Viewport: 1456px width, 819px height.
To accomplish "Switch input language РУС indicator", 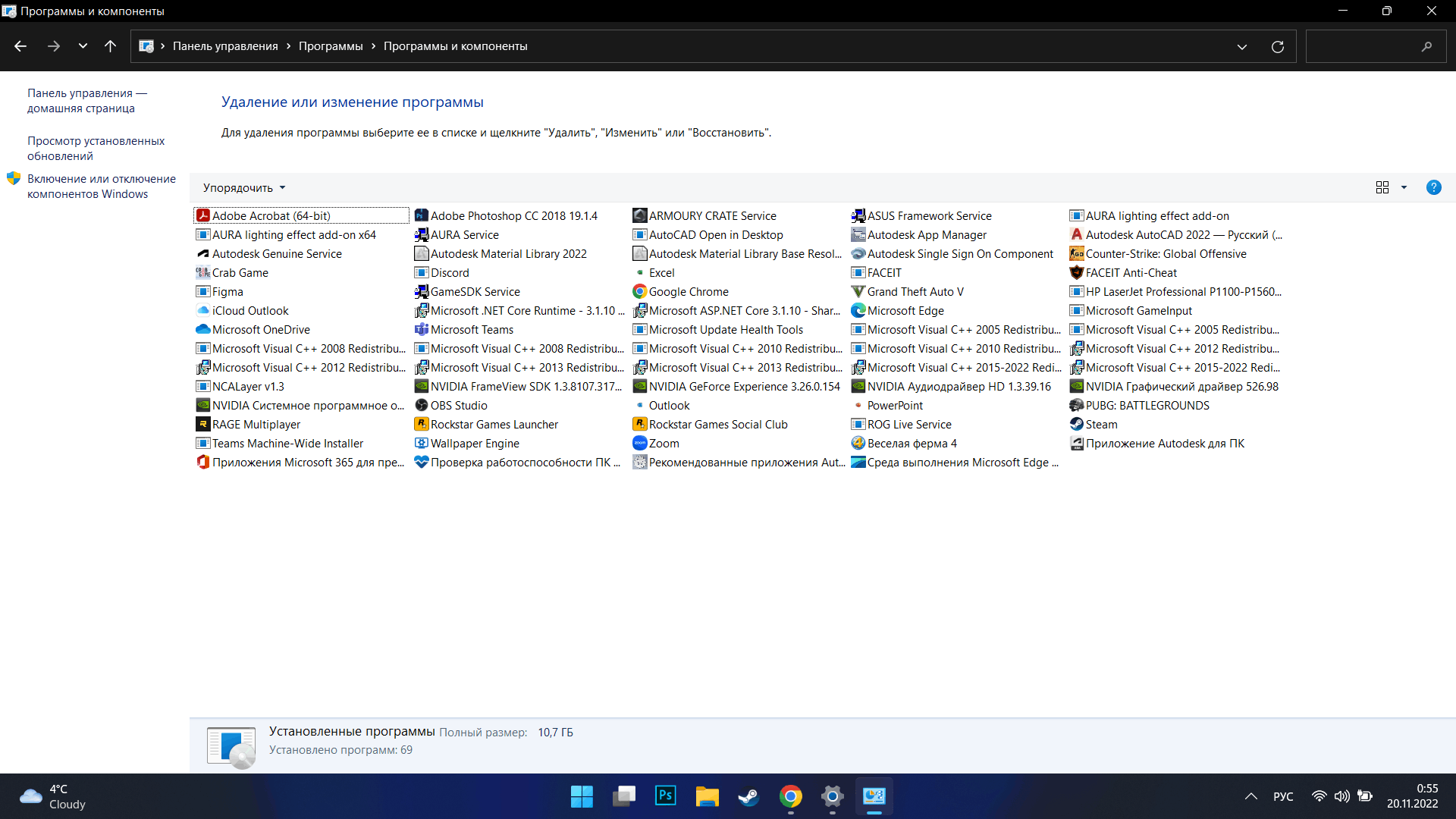I will point(1283,796).
